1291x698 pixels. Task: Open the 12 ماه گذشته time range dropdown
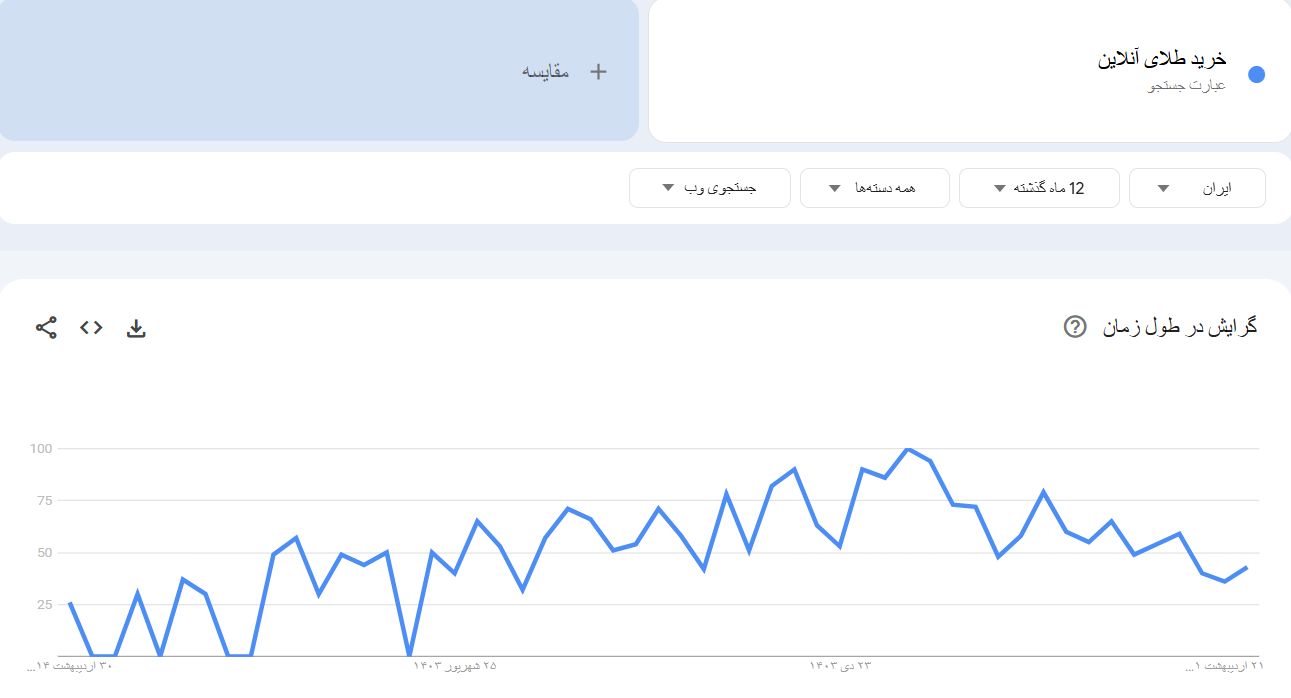point(1038,188)
